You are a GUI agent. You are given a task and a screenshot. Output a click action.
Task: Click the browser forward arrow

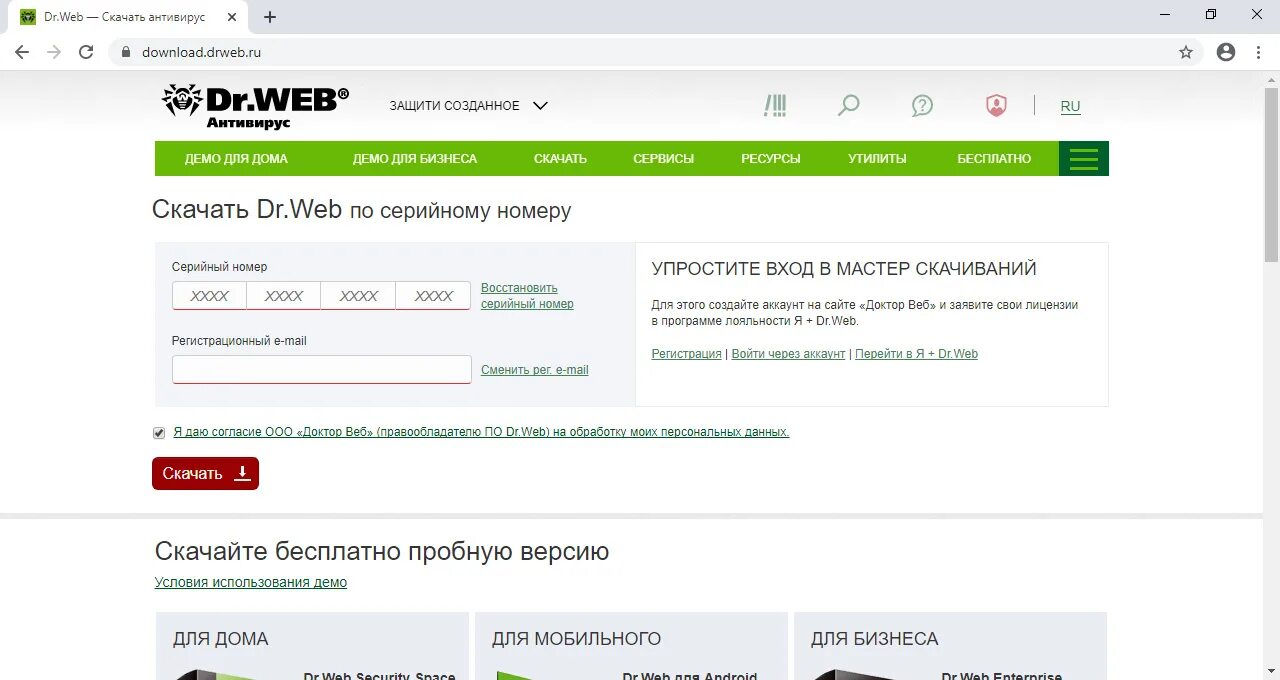pos(54,52)
